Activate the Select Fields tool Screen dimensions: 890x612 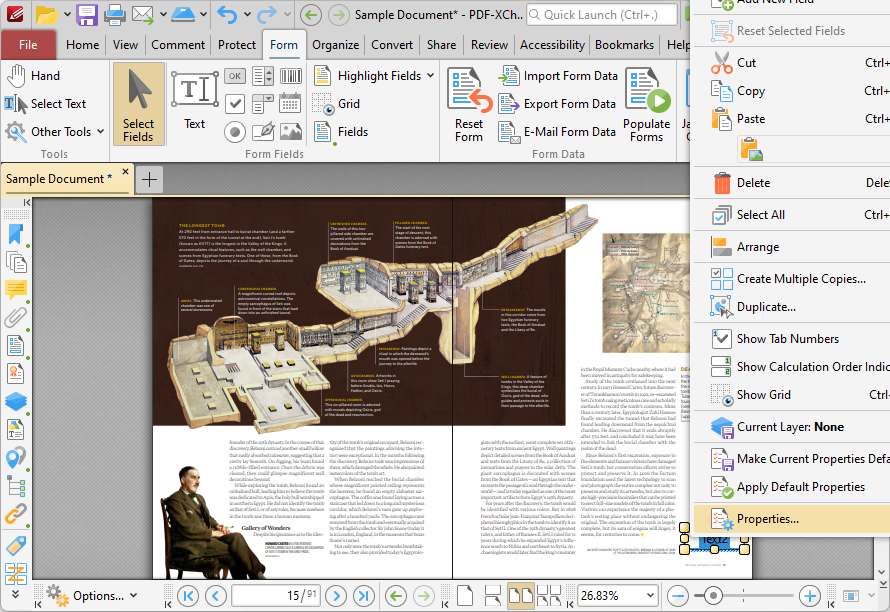(x=138, y=104)
